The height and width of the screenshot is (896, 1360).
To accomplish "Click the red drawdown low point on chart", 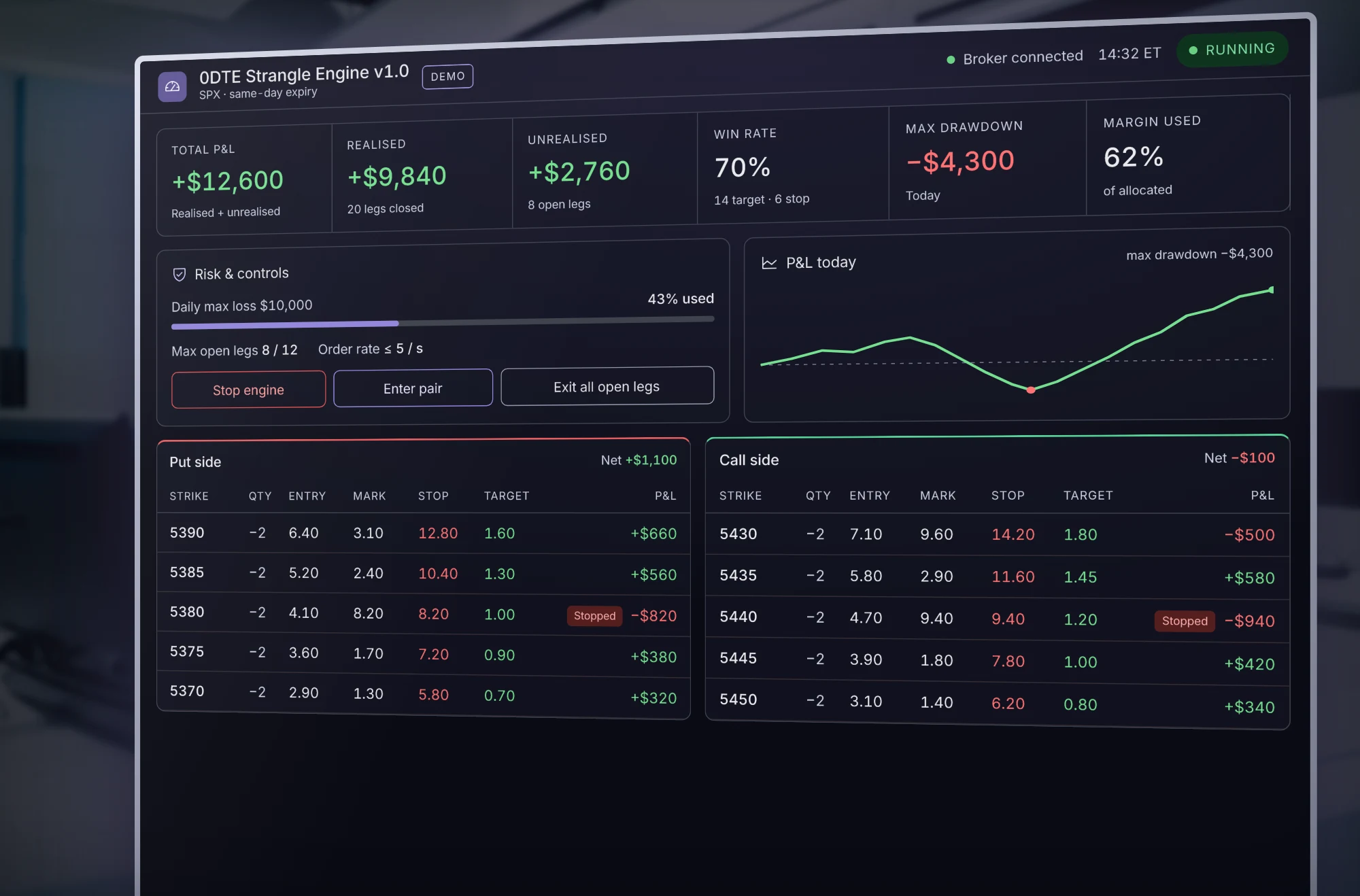I will [1031, 390].
